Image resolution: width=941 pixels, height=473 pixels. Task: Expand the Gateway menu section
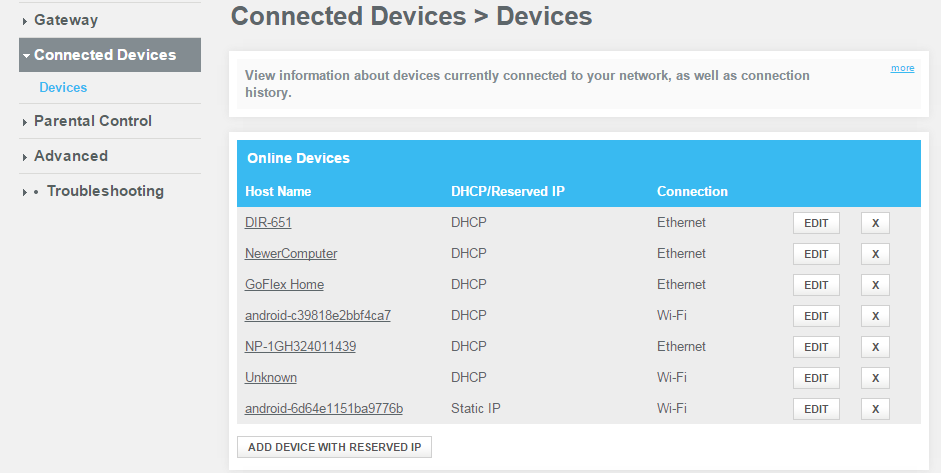coord(66,20)
